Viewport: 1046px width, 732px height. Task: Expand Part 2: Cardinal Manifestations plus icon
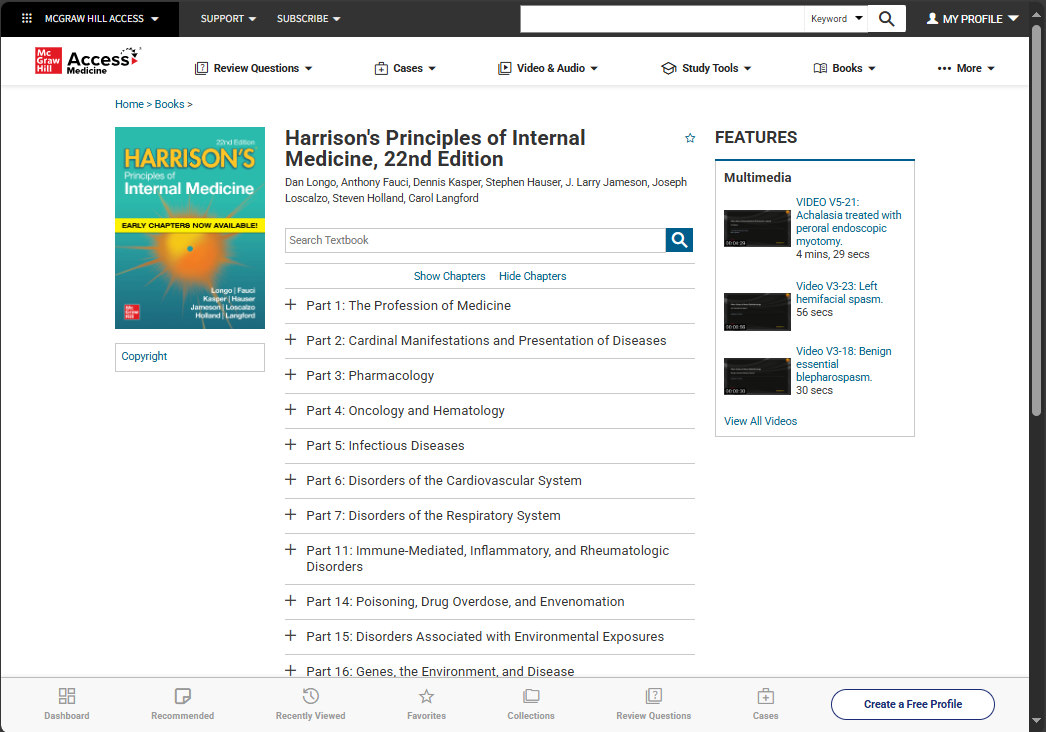(x=290, y=340)
